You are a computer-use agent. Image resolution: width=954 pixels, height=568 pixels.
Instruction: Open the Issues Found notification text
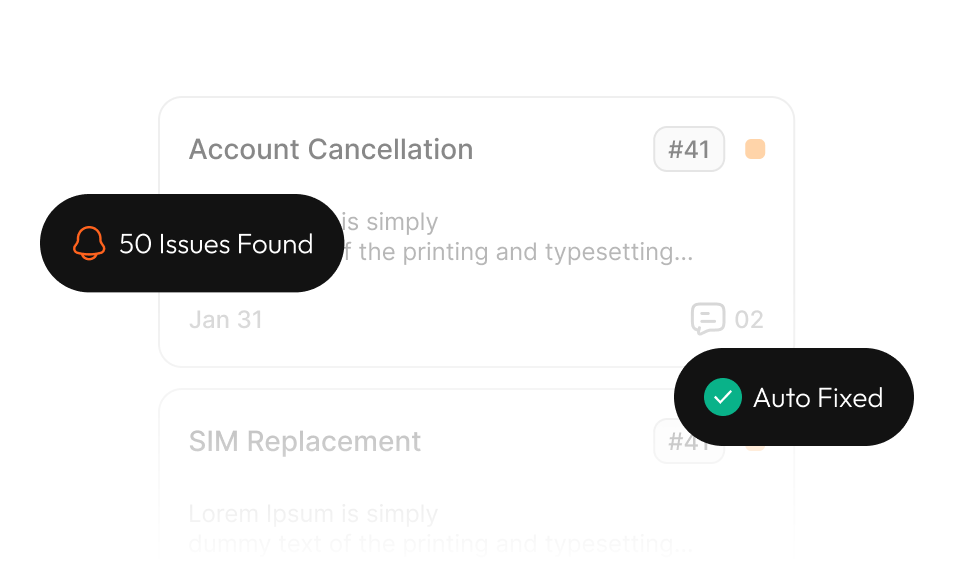215,244
